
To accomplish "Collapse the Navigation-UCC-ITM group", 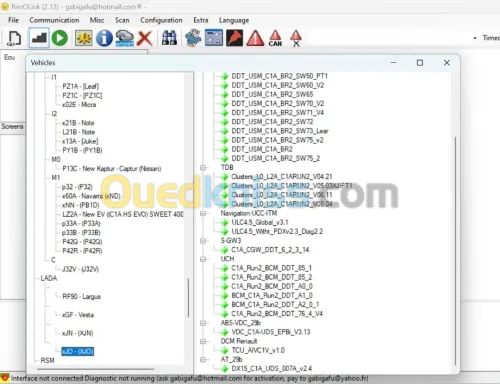I will [x=203, y=213].
